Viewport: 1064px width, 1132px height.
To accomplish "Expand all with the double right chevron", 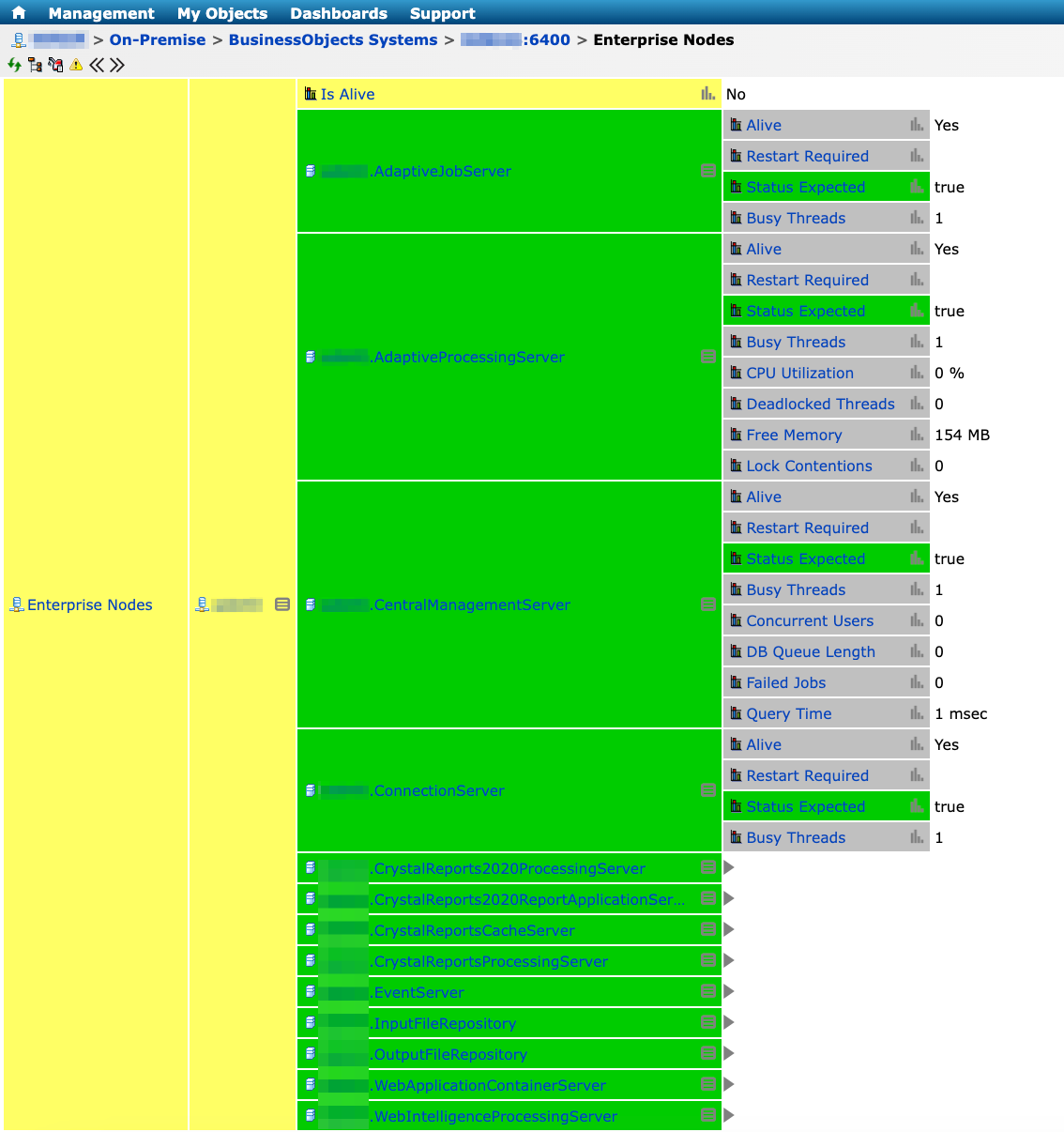I will (117, 65).
